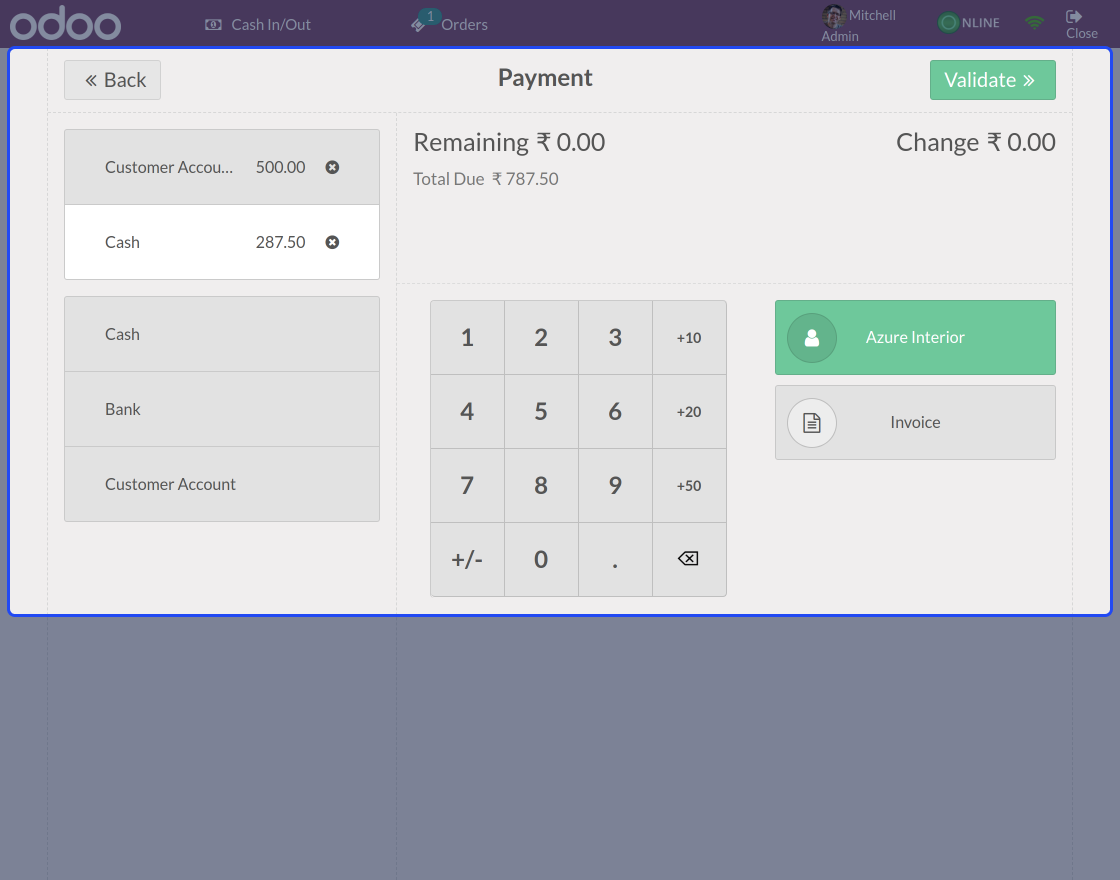Tap numpad key 3
Viewport: 1120px width, 880px height.
click(615, 338)
